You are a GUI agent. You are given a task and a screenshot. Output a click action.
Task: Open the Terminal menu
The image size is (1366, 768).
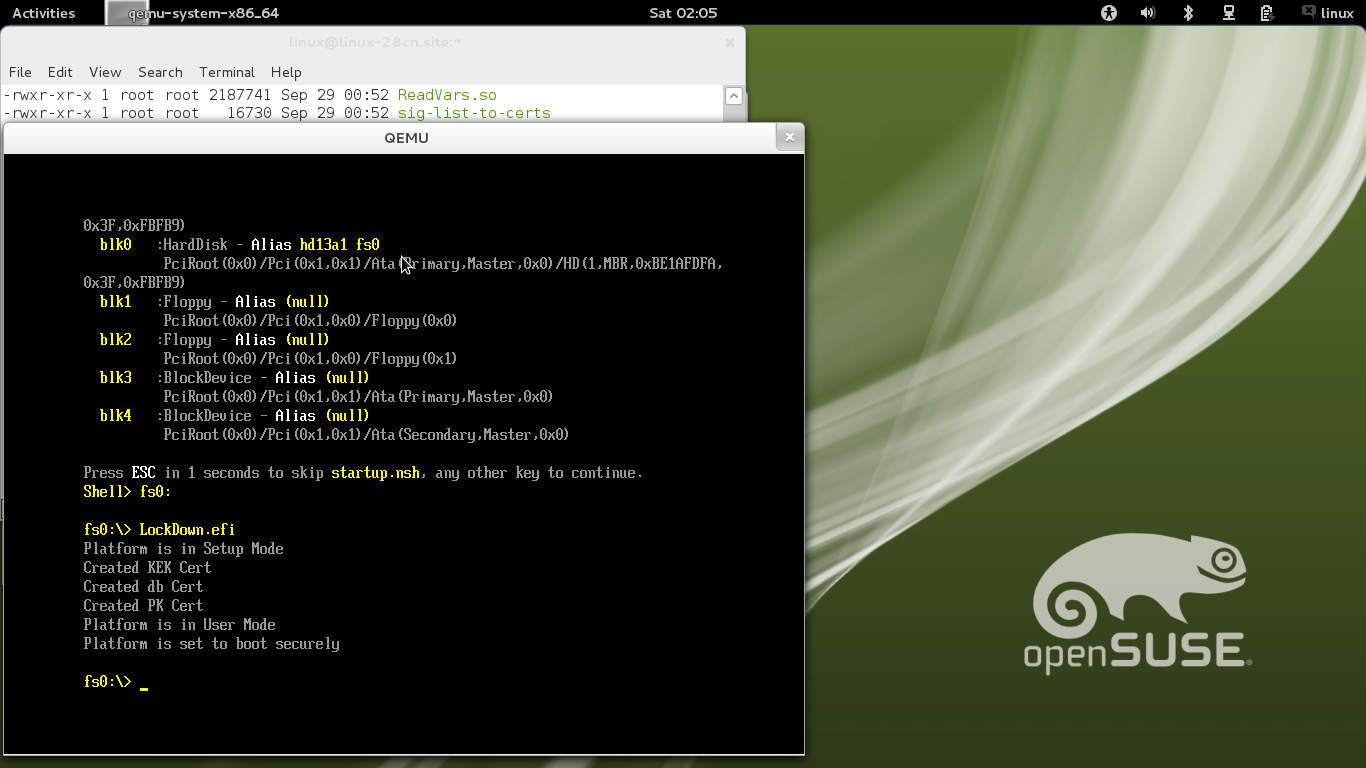[x=227, y=72]
